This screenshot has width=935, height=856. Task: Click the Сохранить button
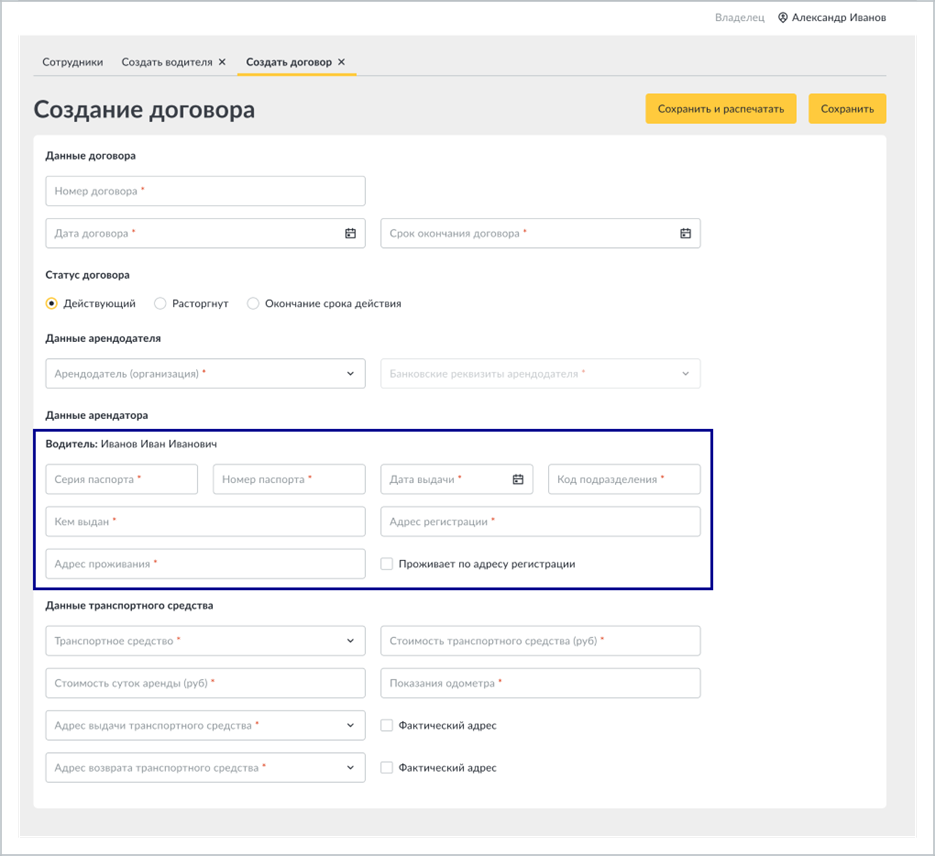point(847,108)
